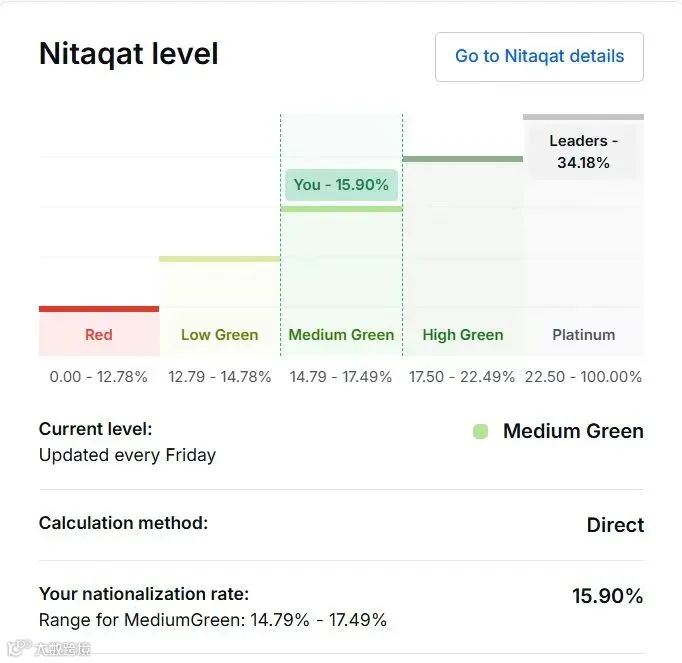
Task: Select the Medium Green level band
Action: (341, 335)
